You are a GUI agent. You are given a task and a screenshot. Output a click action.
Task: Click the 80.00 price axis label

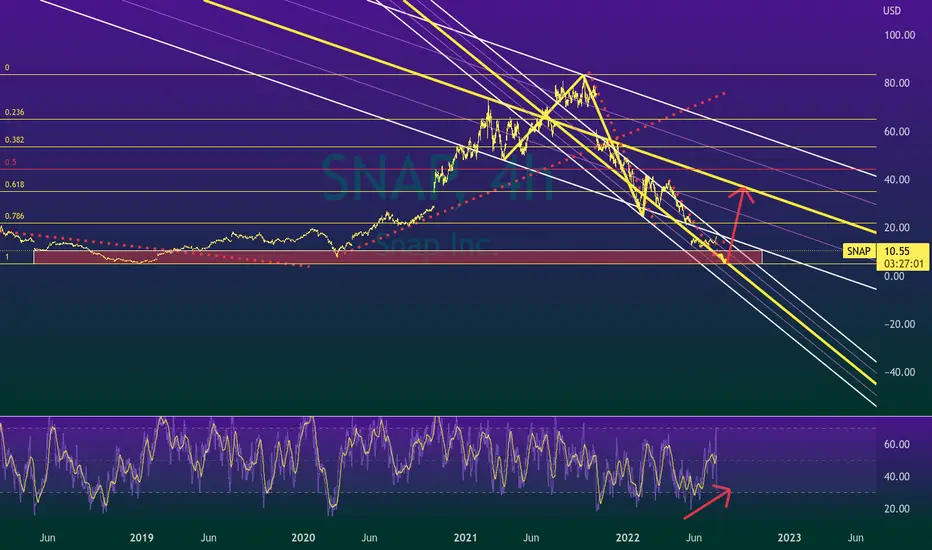pos(897,83)
